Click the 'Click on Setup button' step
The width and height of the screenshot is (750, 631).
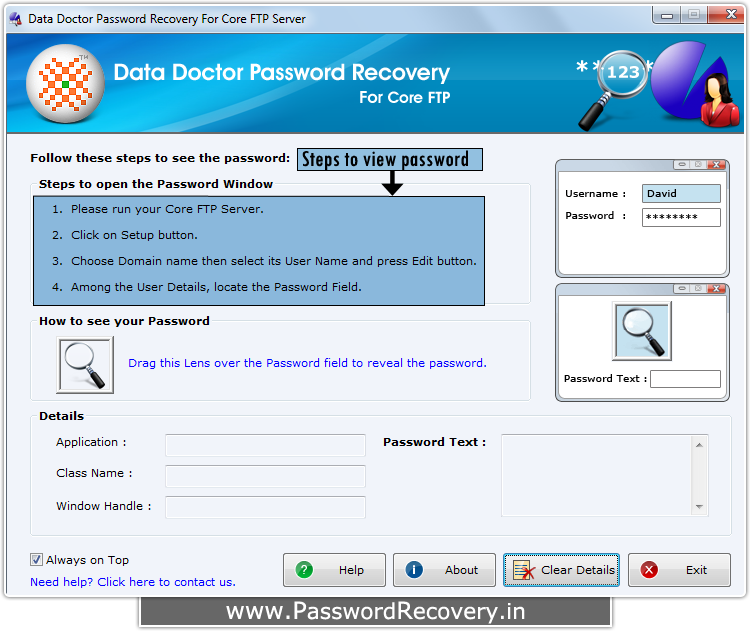click(134, 235)
